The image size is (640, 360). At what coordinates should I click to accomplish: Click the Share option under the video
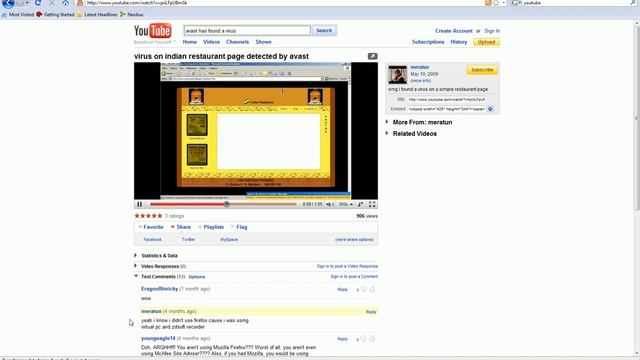(181, 227)
